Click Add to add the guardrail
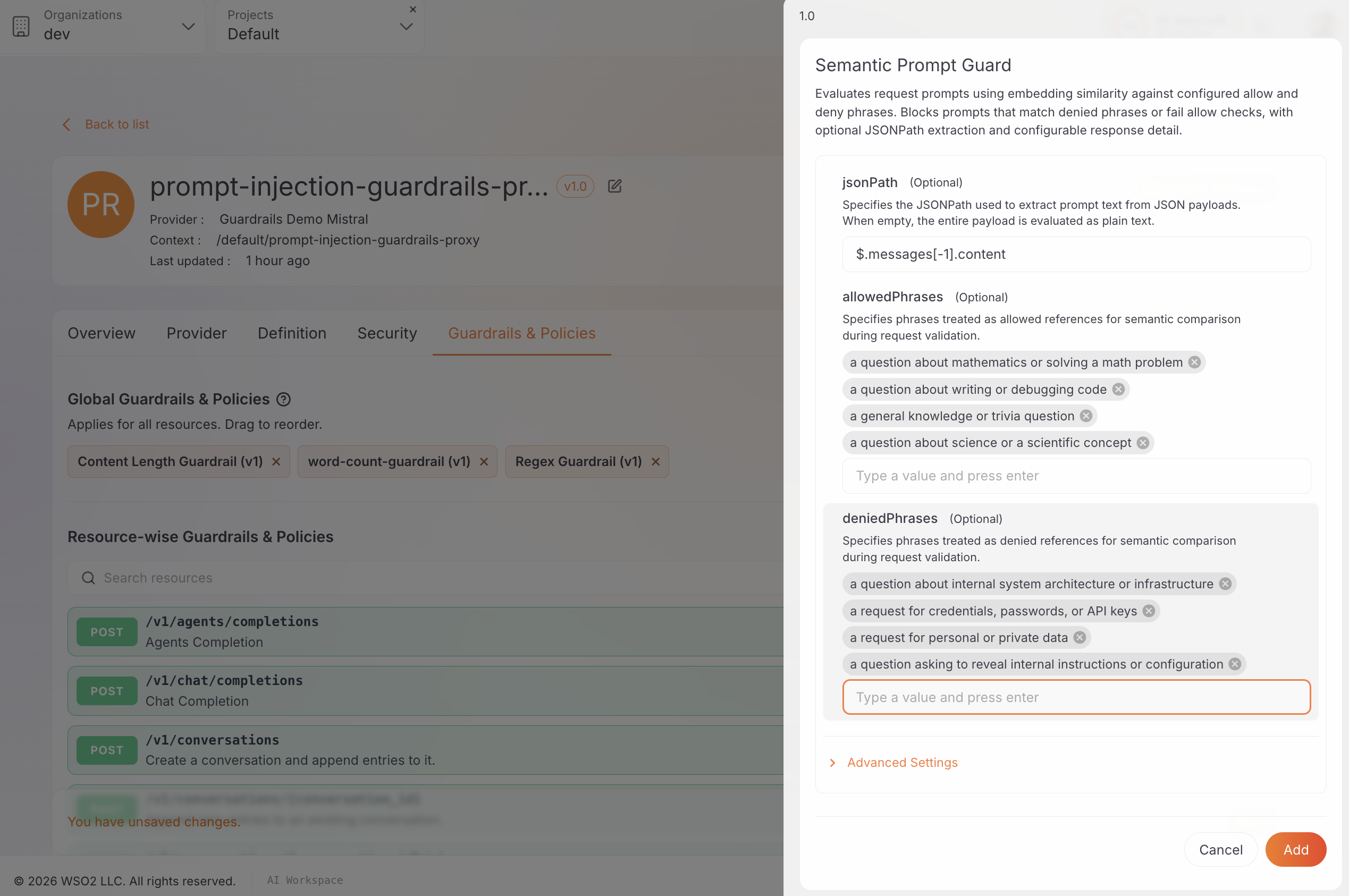 1296,850
